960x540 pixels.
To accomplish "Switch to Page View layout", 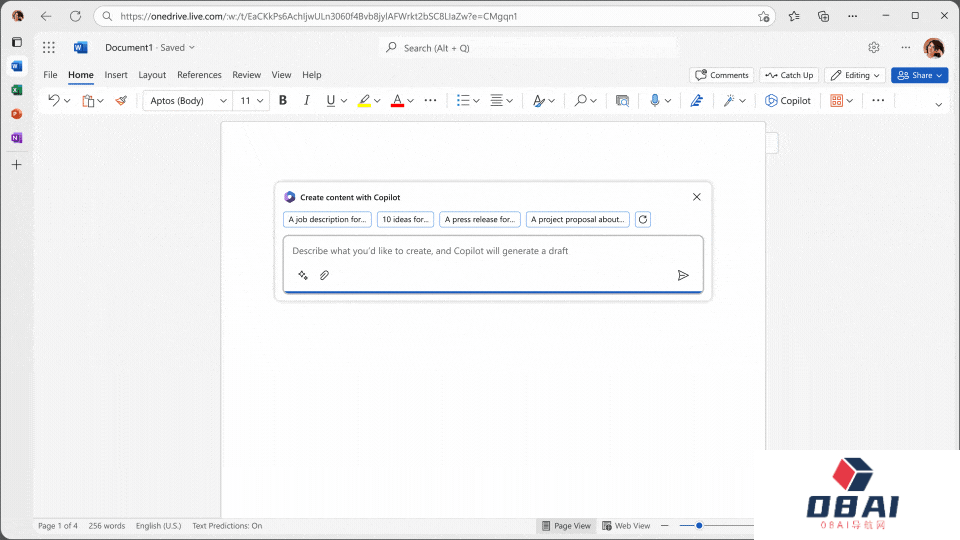I will click(x=566, y=526).
